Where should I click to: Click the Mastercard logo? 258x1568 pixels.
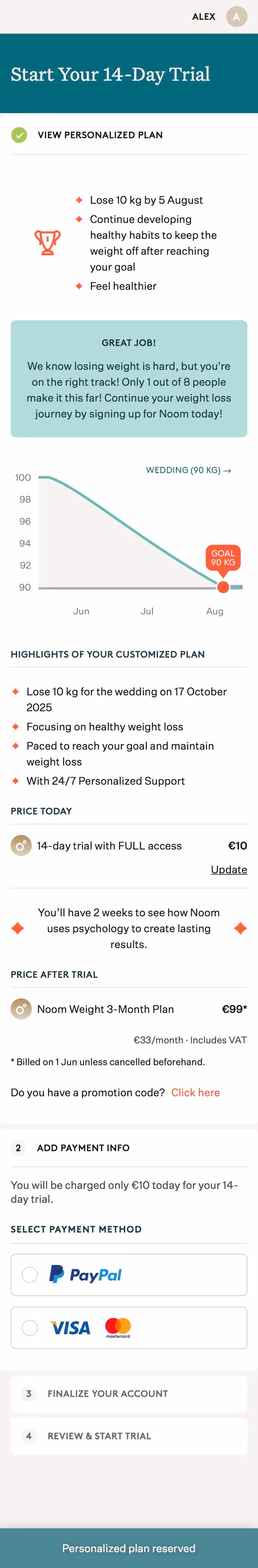[118, 1328]
